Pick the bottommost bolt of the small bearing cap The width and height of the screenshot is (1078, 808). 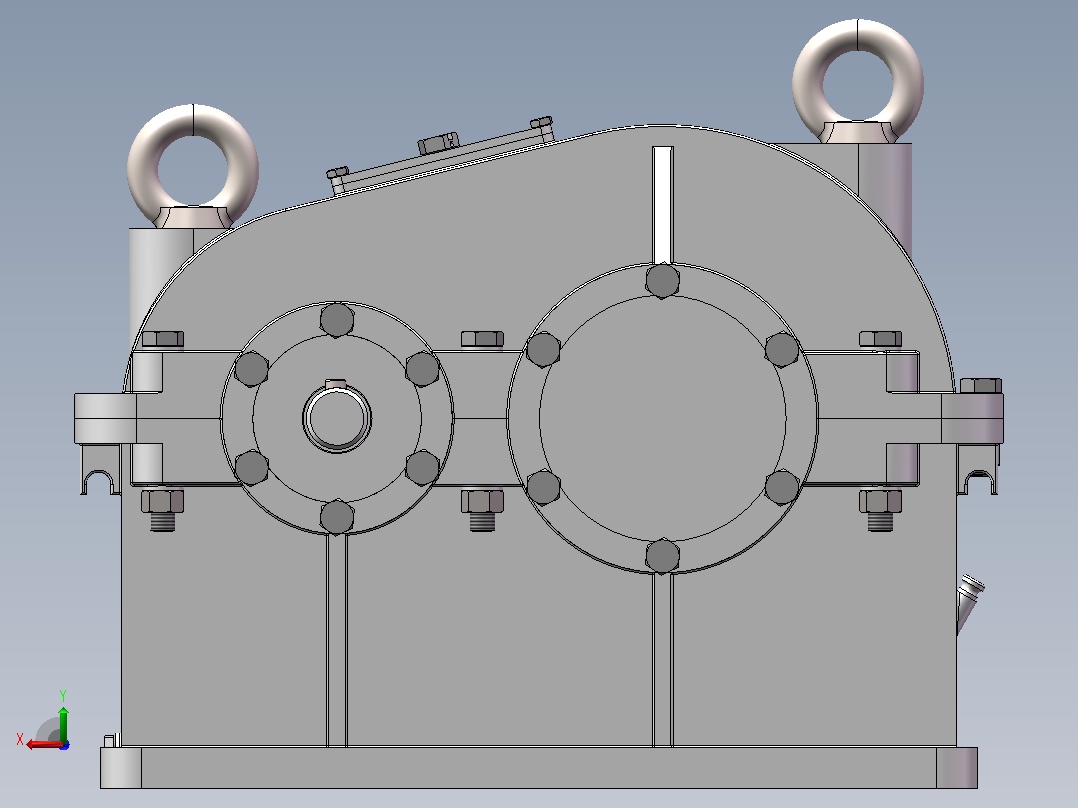click(x=337, y=517)
